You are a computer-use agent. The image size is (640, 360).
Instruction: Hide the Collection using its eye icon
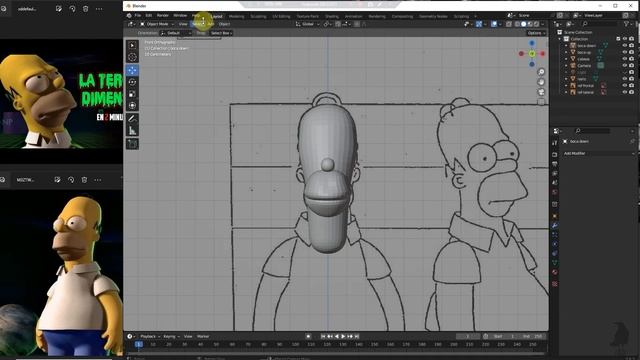(x=625, y=39)
